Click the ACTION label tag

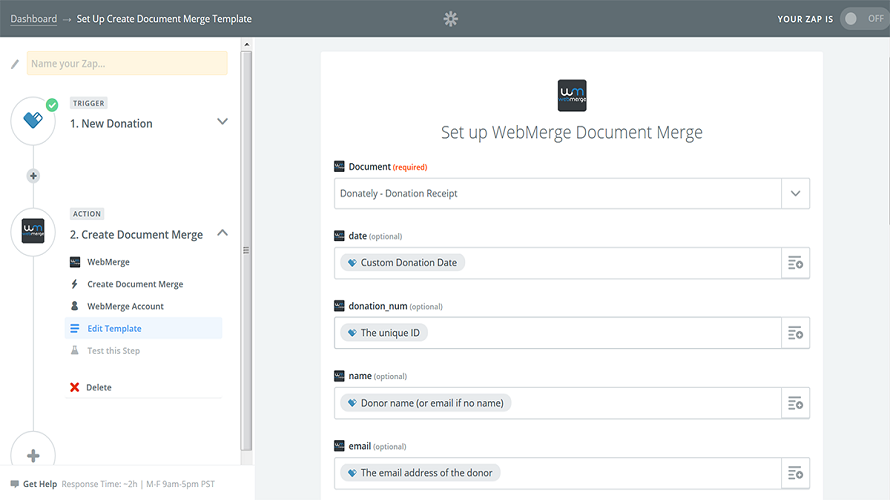click(x=87, y=213)
